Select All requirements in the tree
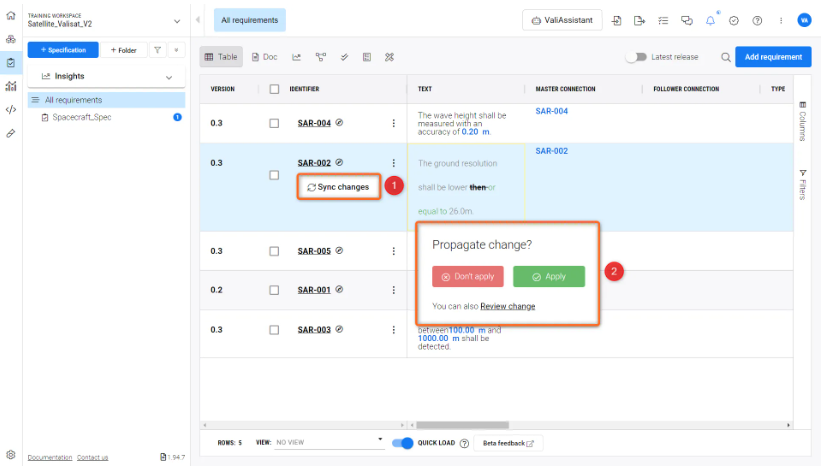 coord(106,100)
